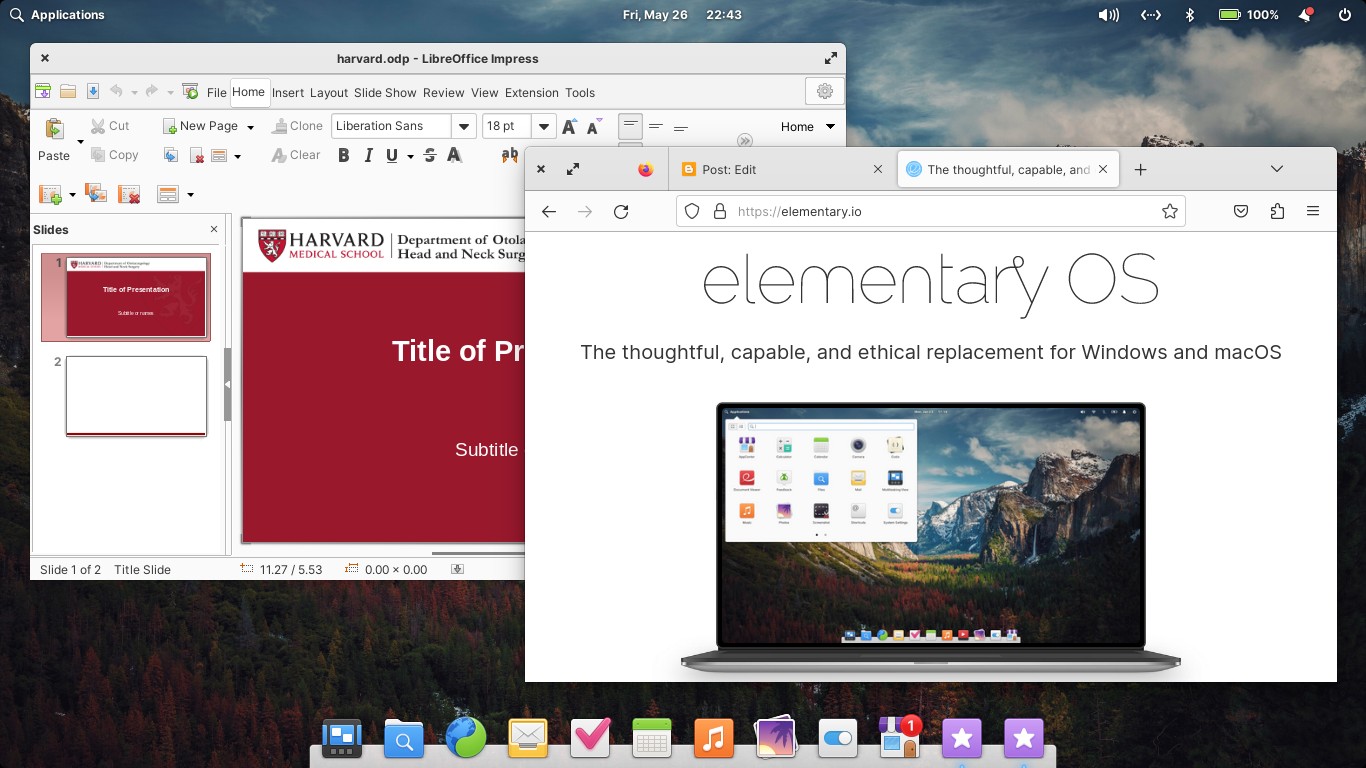The image size is (1366, 768).
Task: Save the document with the download-arrow icon
Action: pyautogui.click(x=93, y=92)
